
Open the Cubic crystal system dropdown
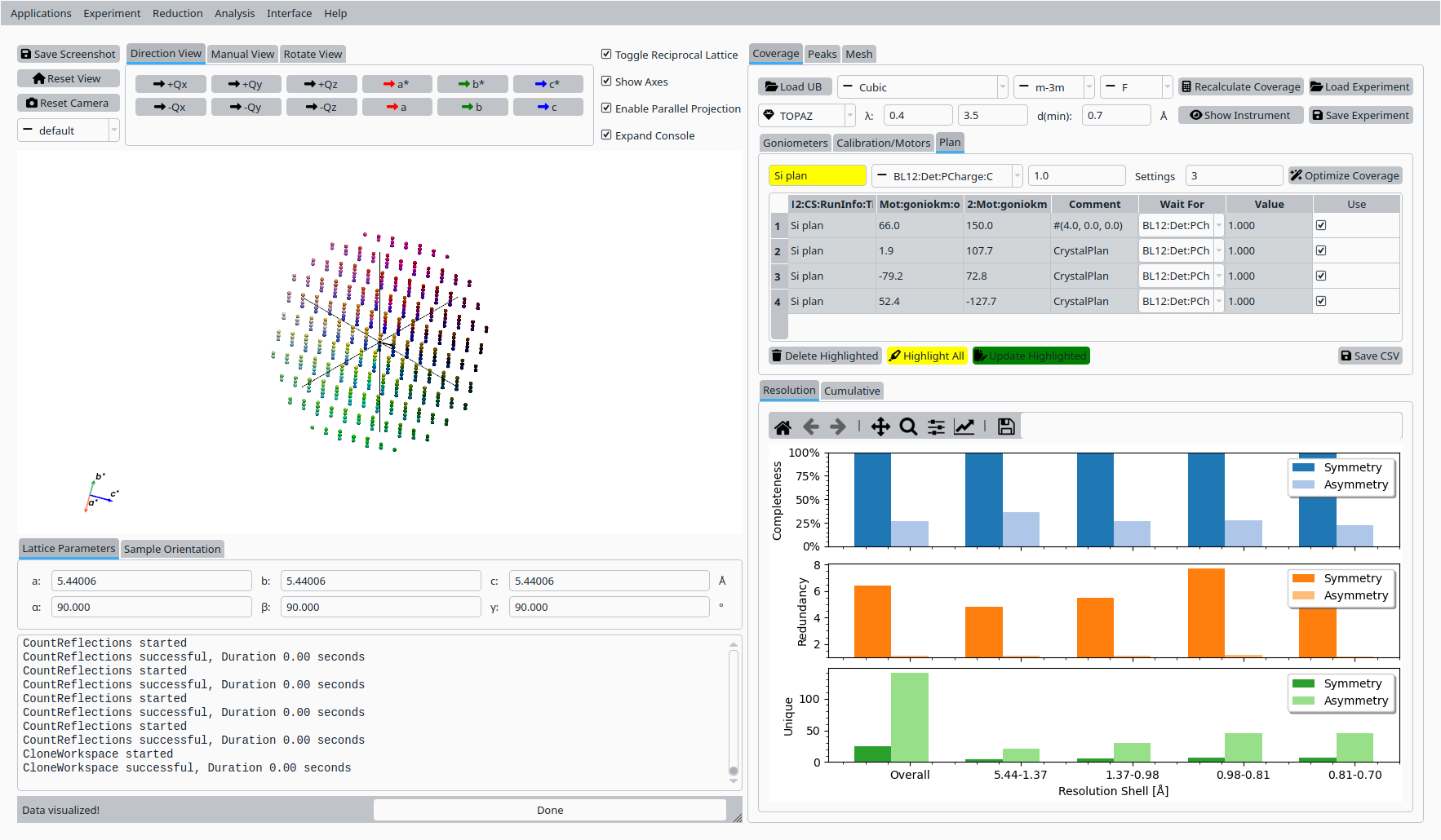tap(923, 87)
